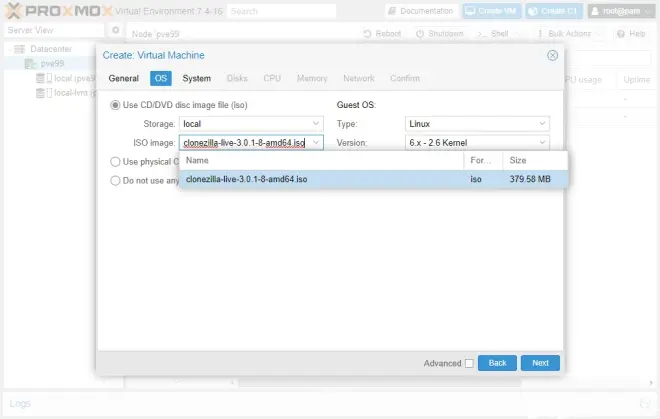The width and height of the screenshot is (660, 419).
Task: Click the pve99 node icon
Action: 30,64
